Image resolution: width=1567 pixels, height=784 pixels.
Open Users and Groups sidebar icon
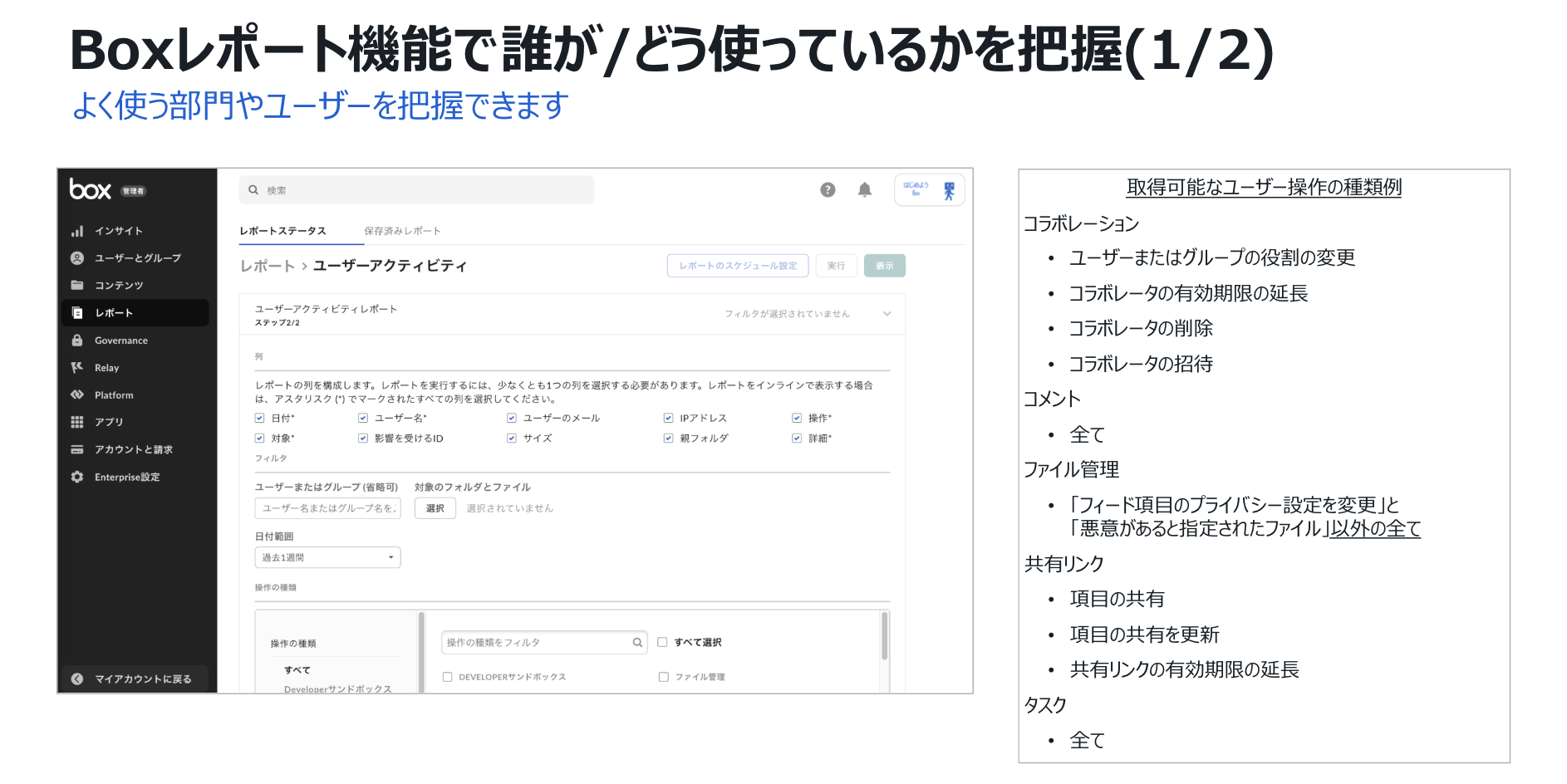pyautogui.click(x=77, y=258)
